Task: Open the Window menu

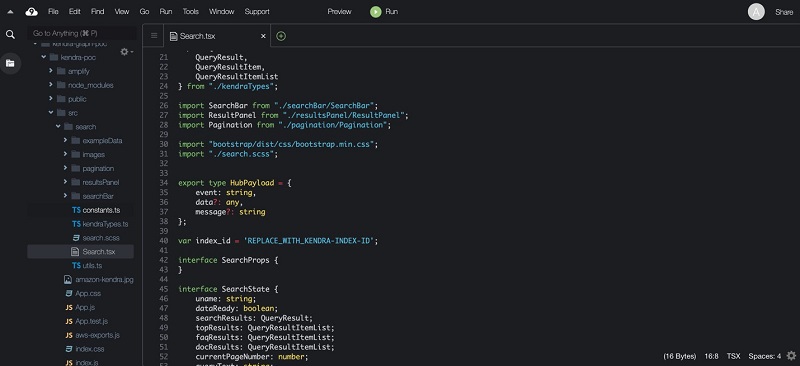Action: click(221, 12)
